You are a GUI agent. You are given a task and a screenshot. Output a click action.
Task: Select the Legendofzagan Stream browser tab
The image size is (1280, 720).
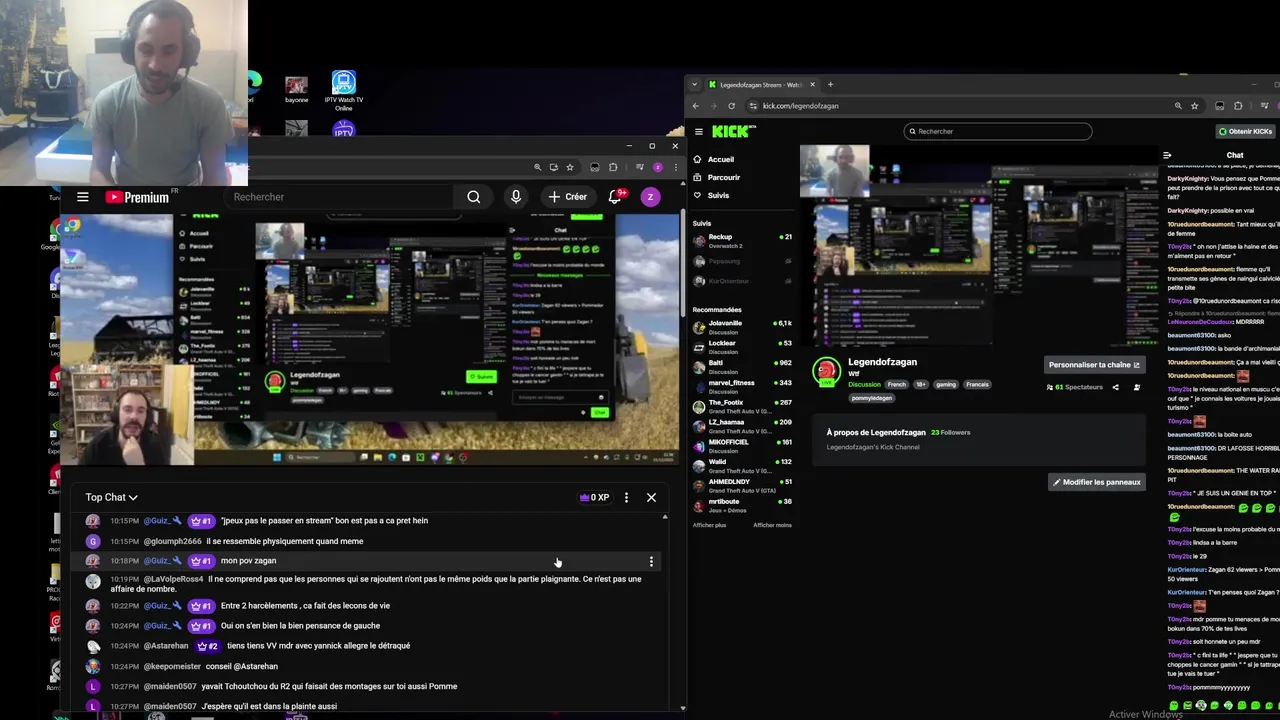point(761,85)
